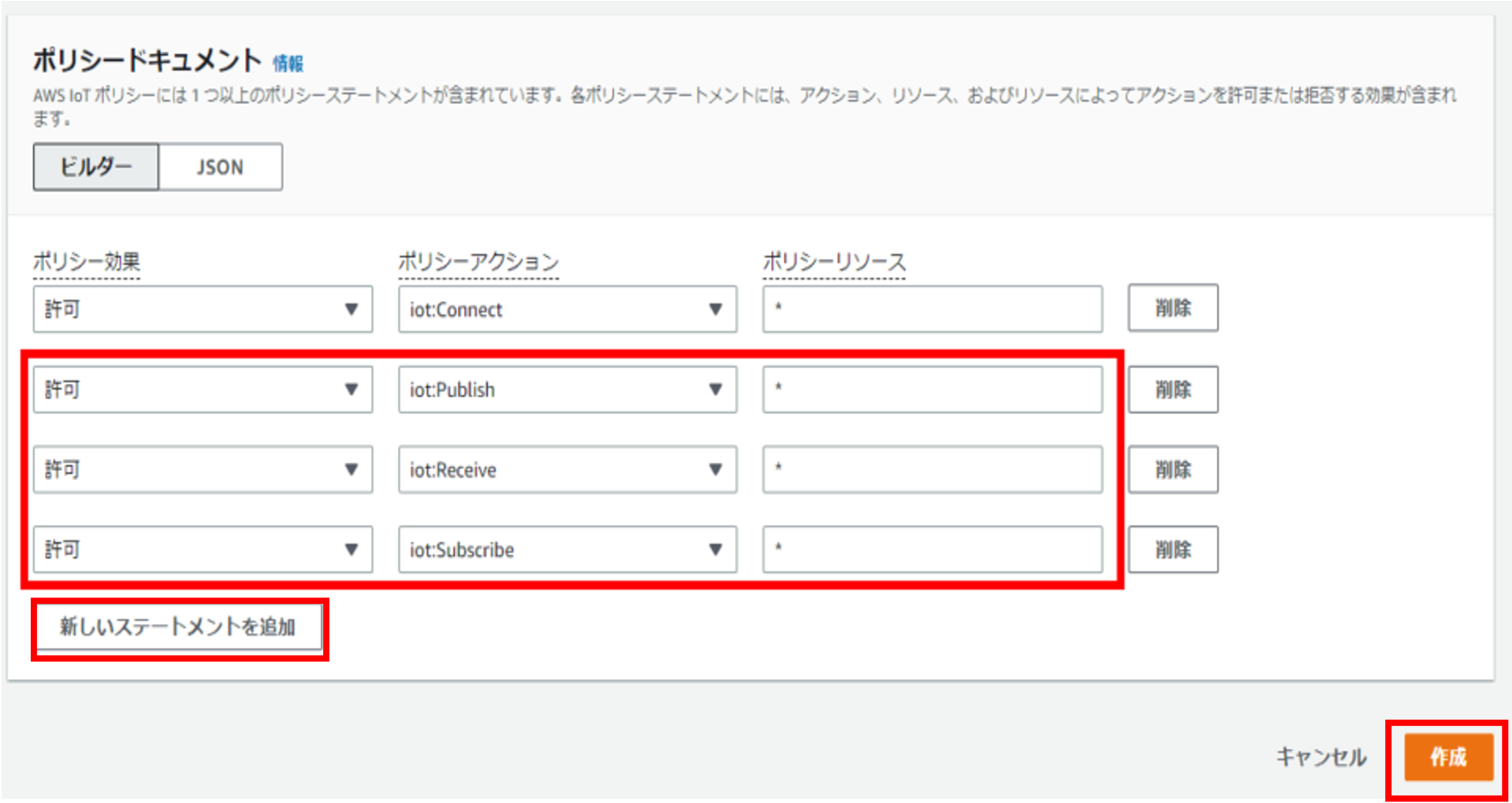Delete the iot:Subscribe statement with 削除

(1173, 550)
